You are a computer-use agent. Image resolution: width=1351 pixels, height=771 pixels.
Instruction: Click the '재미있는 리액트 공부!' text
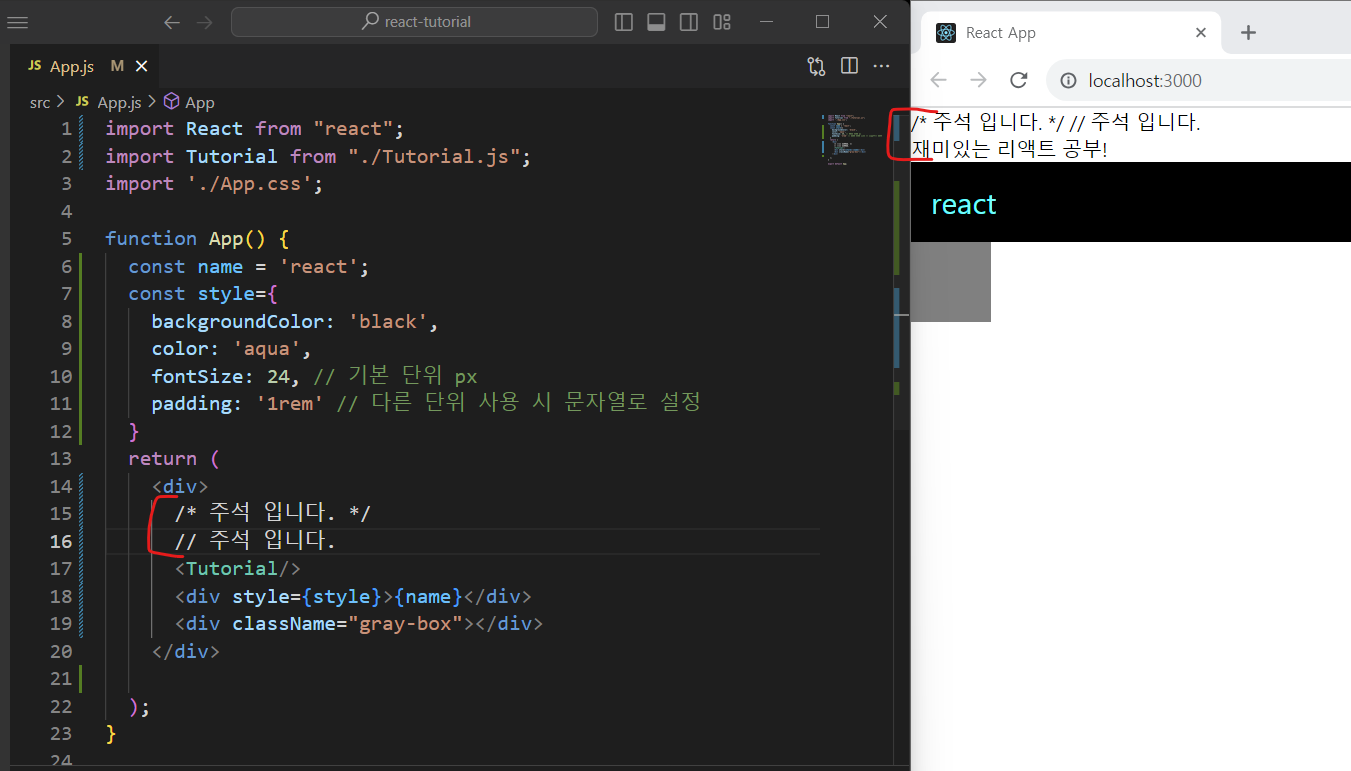(x=1009, y=150)
